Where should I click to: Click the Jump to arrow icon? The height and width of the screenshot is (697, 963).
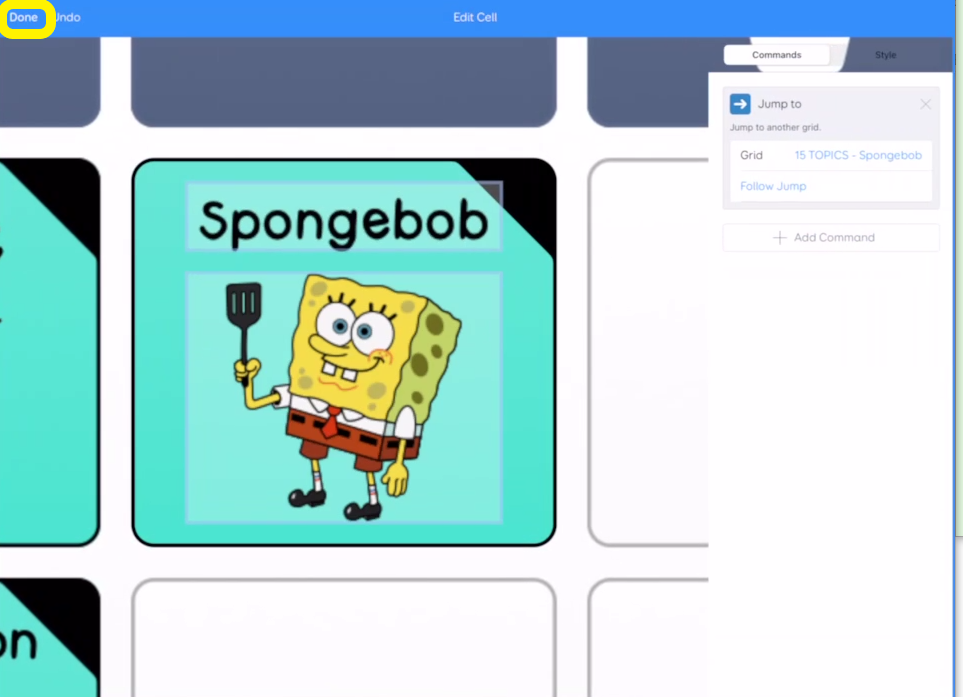[740, 104]
